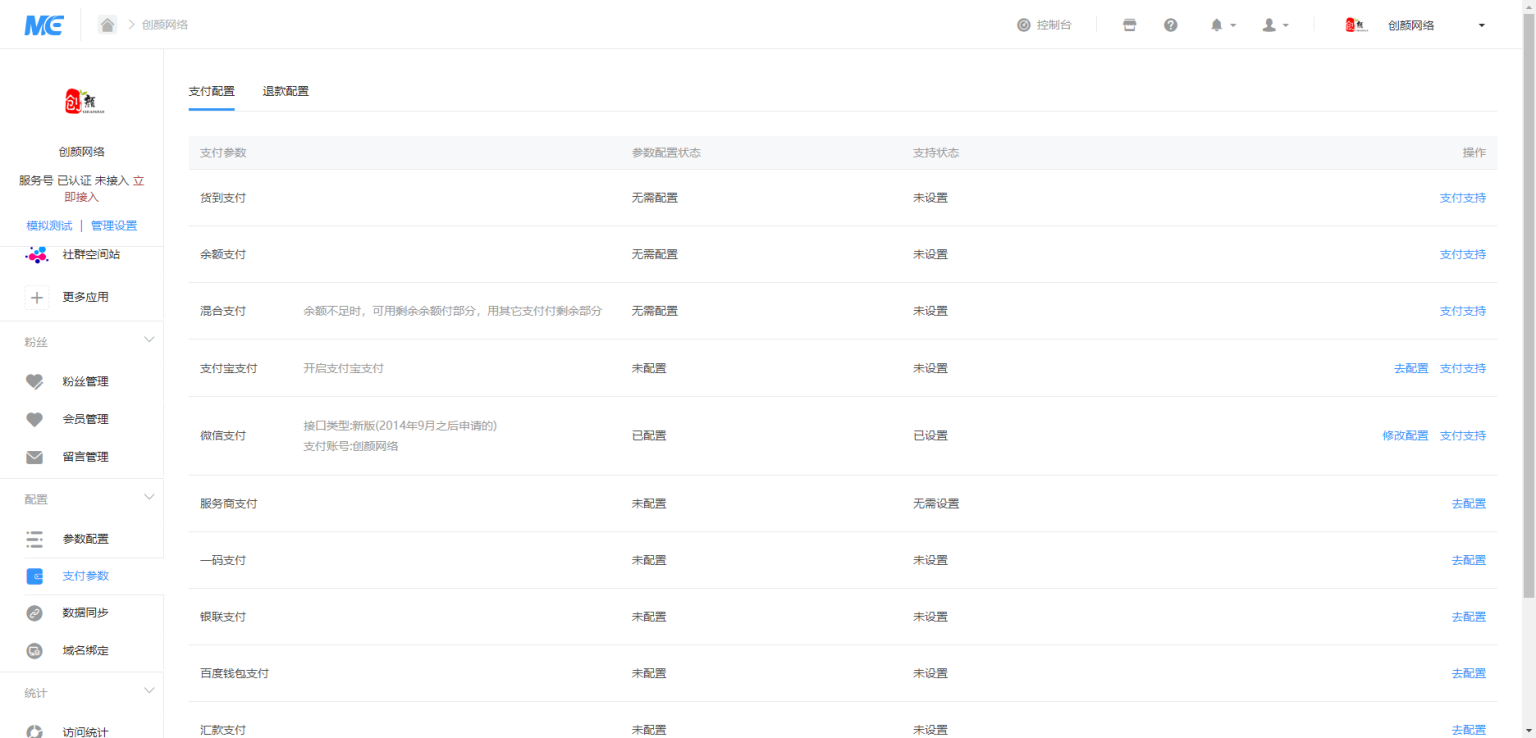Collapse the 粉丝 sidebar section
Viewport: 1536px width, 738px height.
click(x=149, y=341)
